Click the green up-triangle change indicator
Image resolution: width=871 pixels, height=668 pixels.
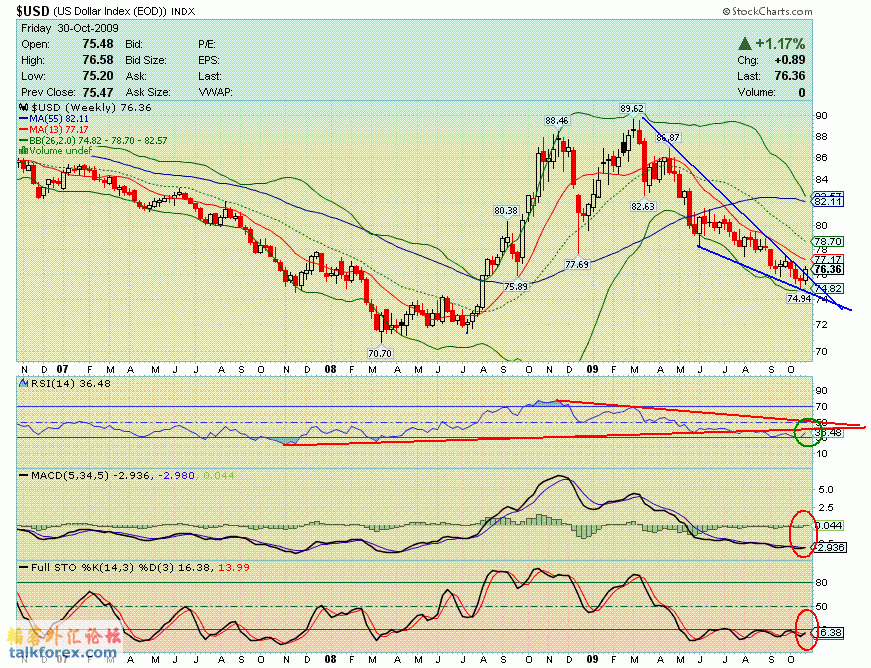(x=745, y=43)
